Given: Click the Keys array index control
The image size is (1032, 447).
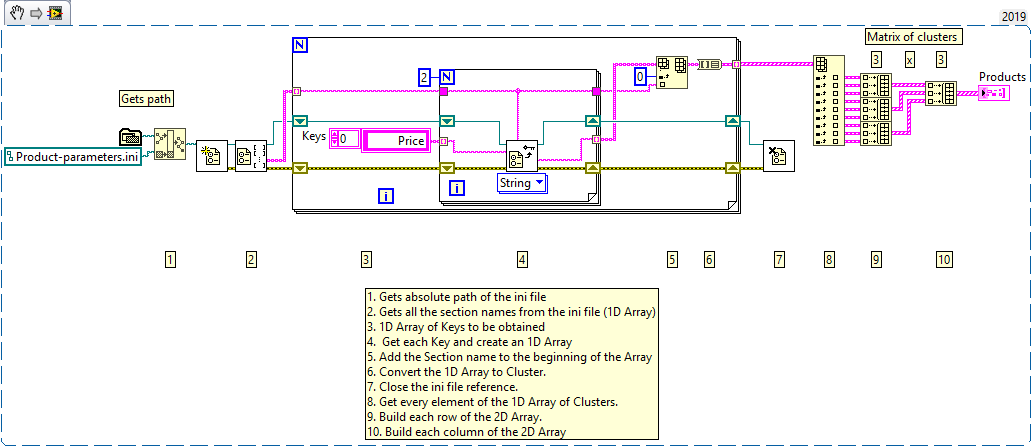Looking at the screenshot, I should (x=345, y=141).
